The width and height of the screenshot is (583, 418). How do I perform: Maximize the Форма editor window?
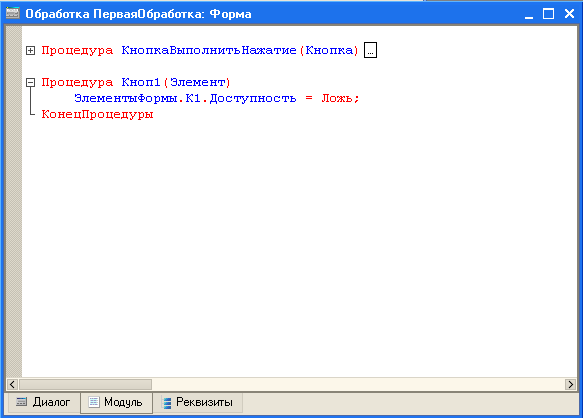tap(548, 14)
